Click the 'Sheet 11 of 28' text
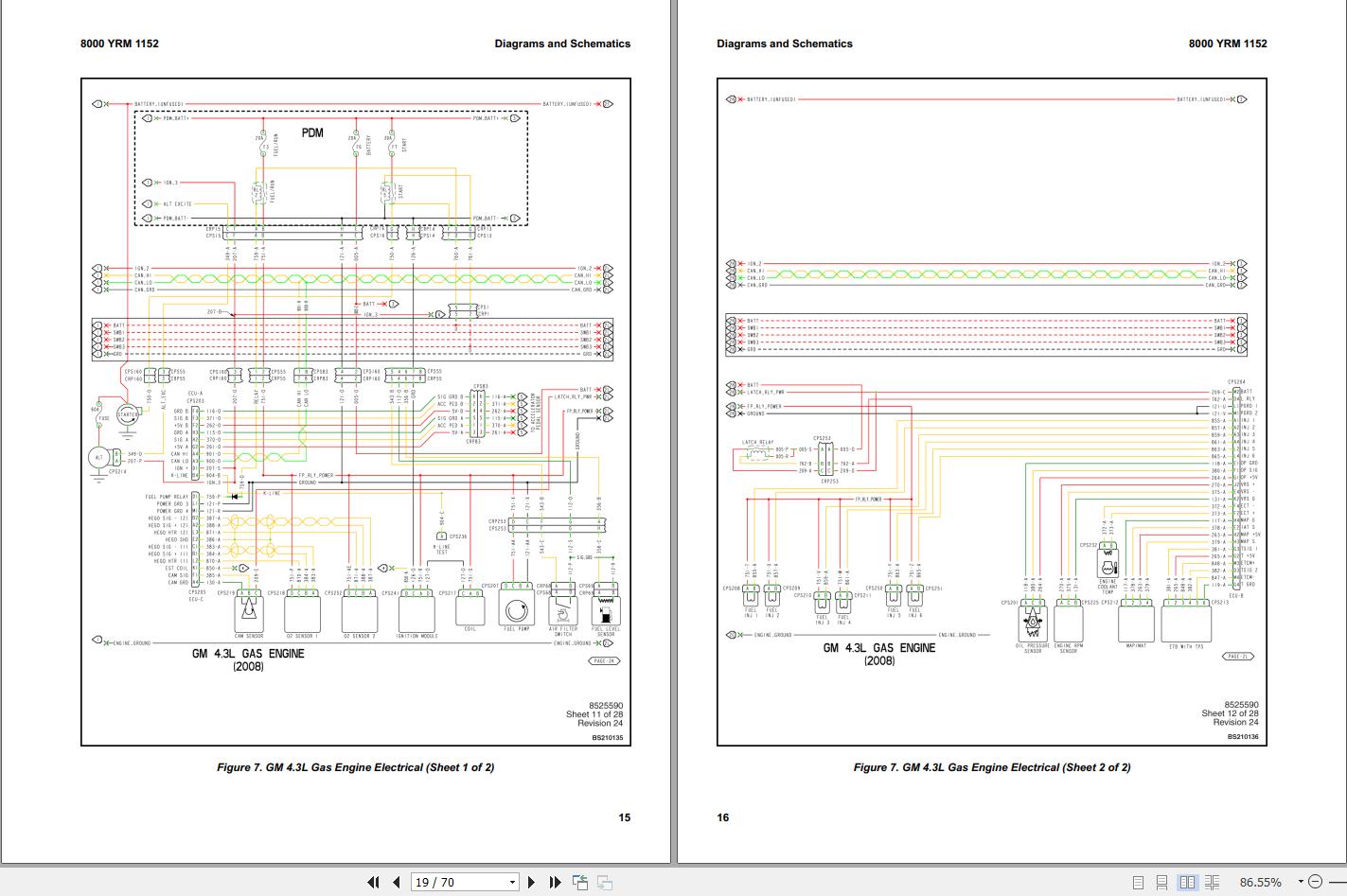This screenshot has height=896, width=1347. pyautogui.click(x=594, y=714)
